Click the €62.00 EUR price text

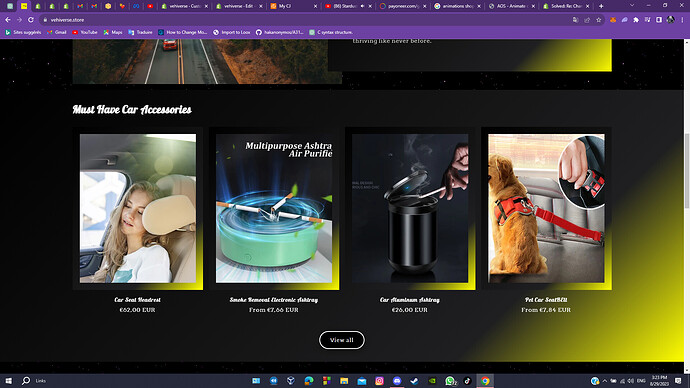coord(137,310)
